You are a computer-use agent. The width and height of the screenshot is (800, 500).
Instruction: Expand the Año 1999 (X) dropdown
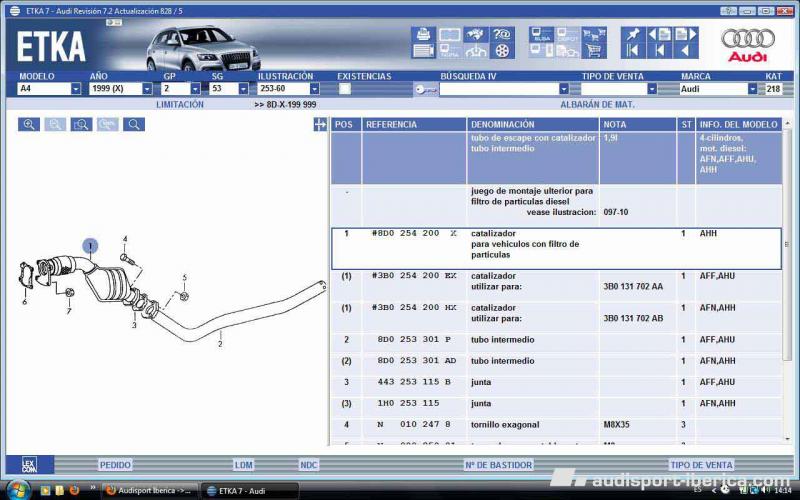click(147, 89)
